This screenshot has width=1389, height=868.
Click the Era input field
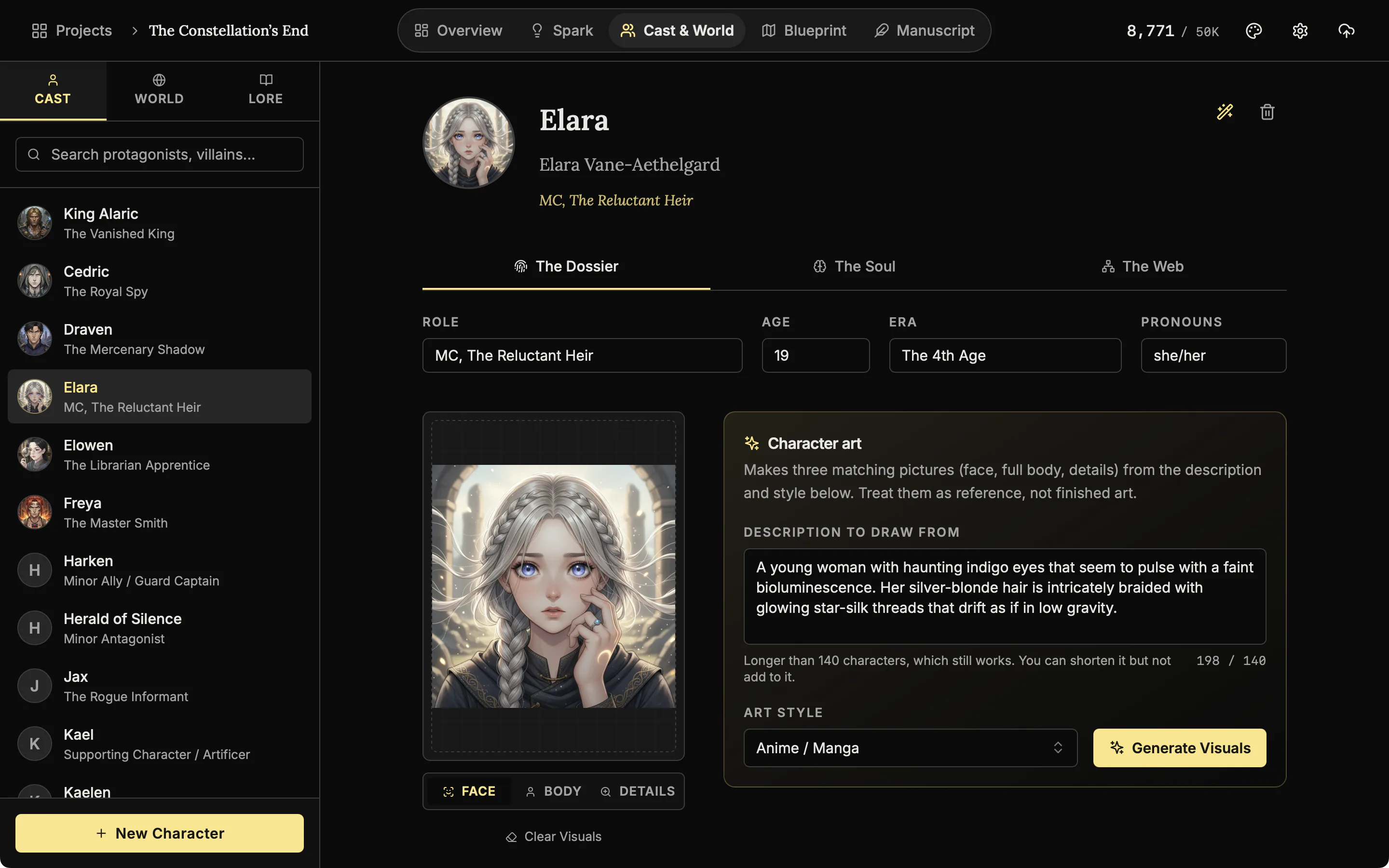(x=1005, y=355)
